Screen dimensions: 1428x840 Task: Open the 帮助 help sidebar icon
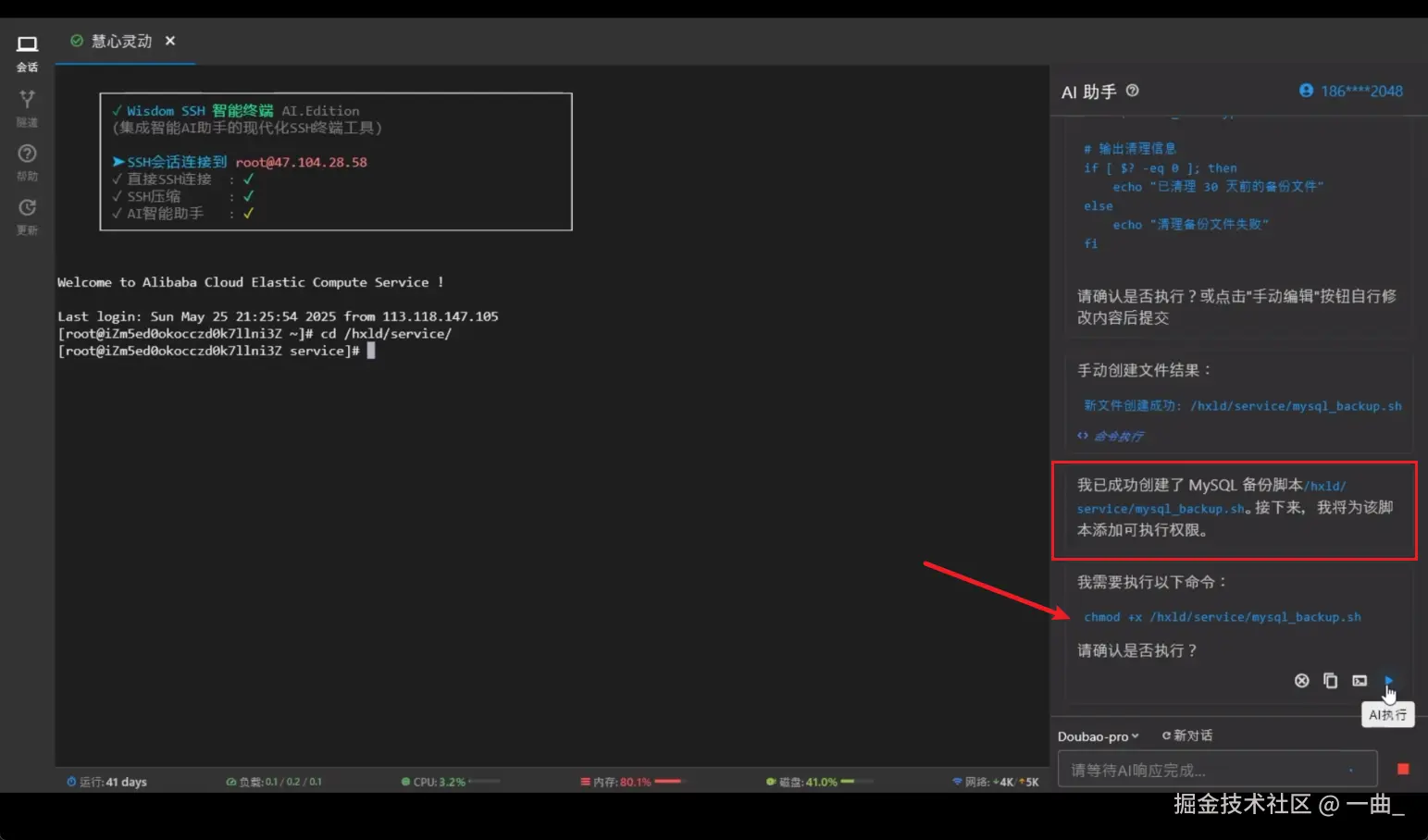[27, 163]
